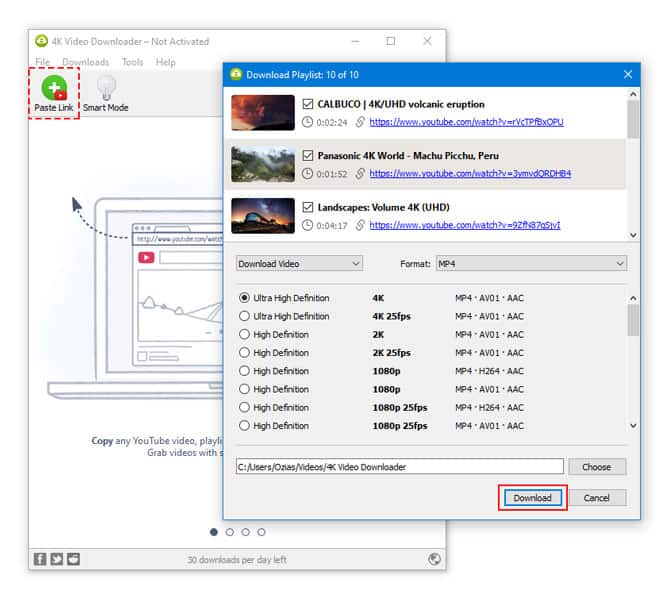Click the globe icon in status bar
669x600 pixels.
point(434,559)
